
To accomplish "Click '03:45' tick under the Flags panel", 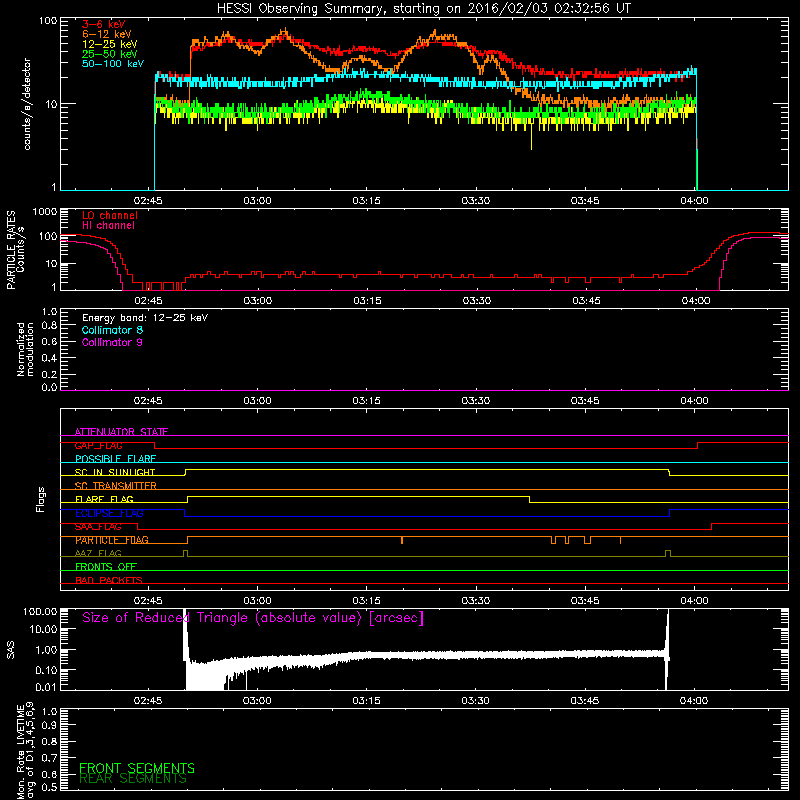I will [x=585, y=601].
